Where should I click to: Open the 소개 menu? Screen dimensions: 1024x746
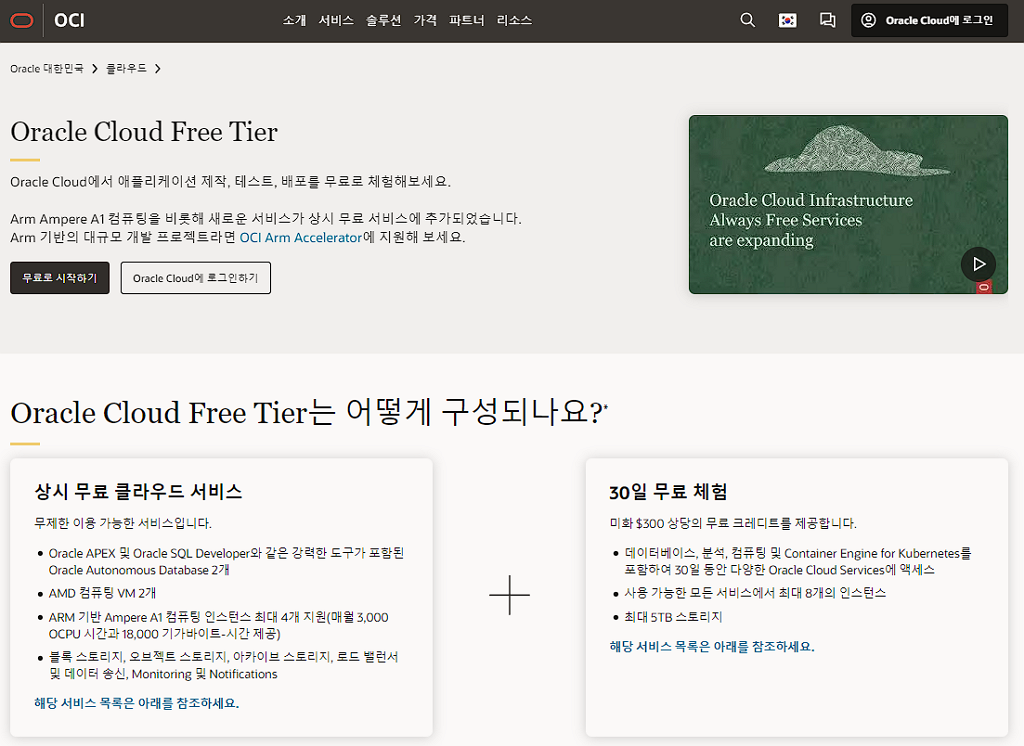[x=294, y=20]
